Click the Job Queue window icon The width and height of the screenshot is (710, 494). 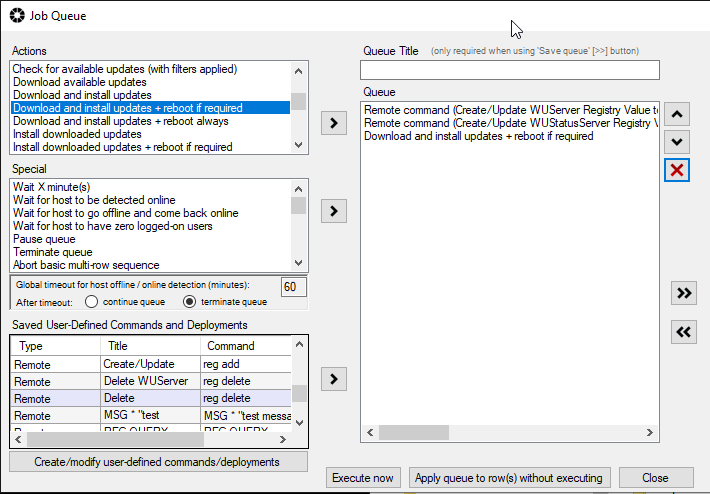(17, 15)
